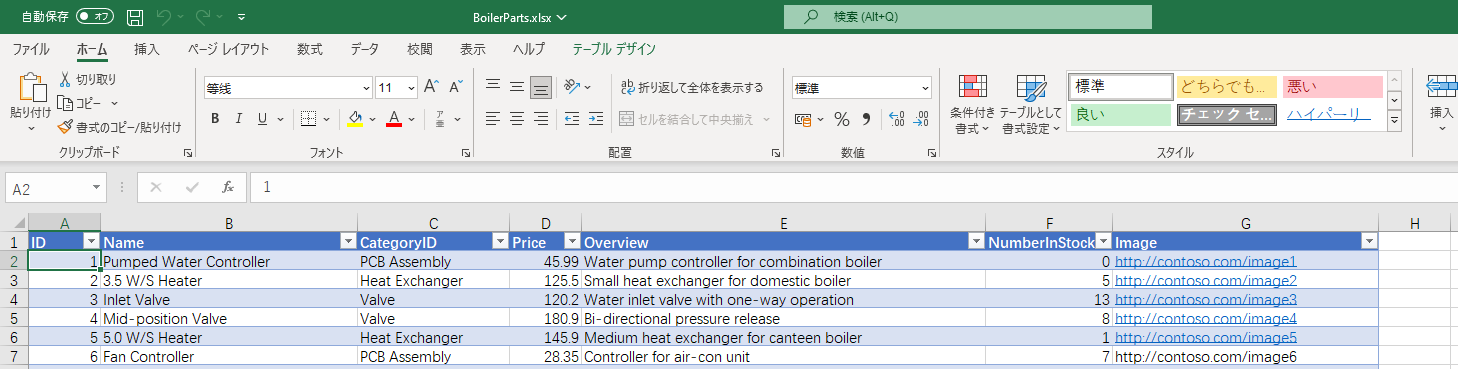
Task: Open the CategoryID column filter dropdown
Action: pyautogui.click(x=500, y=242)
